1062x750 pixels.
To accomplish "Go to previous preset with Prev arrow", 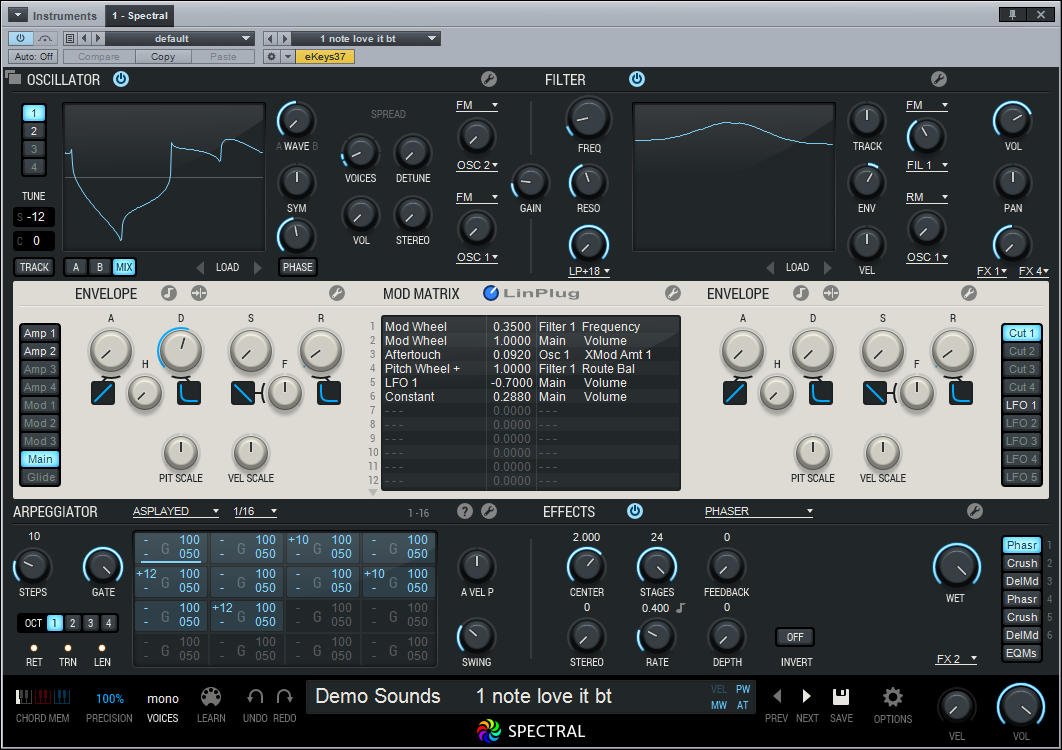I will (x=777, y=696).
